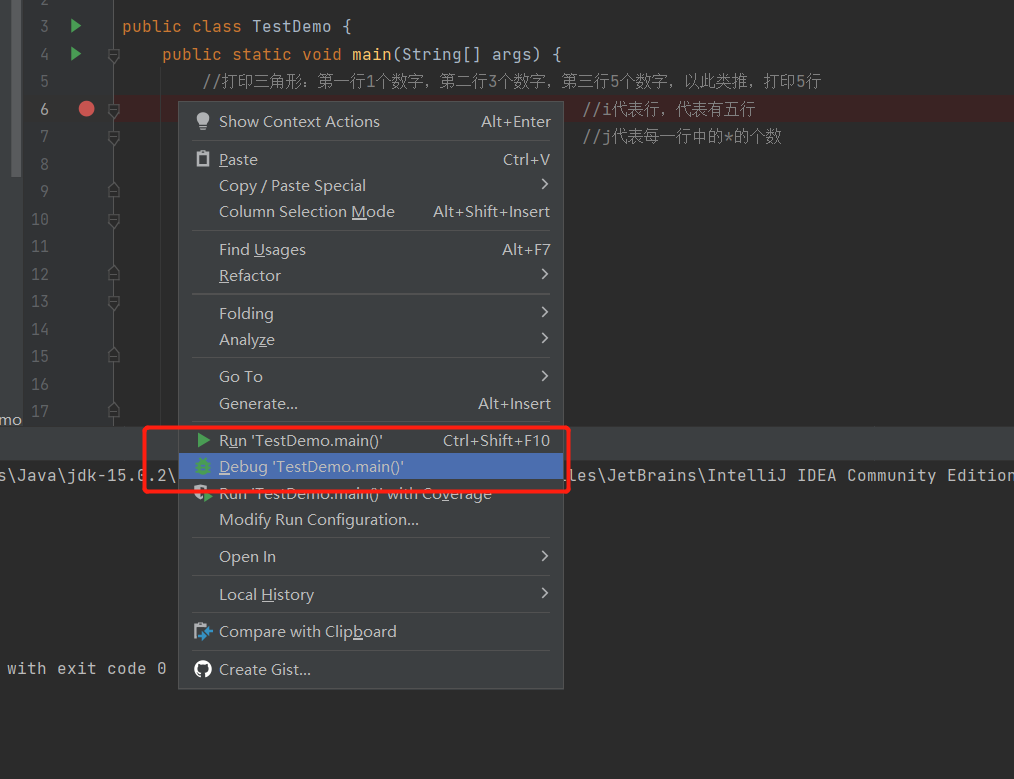Click line number 5 in the gutter
Screen dimensions: 1014x779
pyautogui.click(x=44, y=81)
